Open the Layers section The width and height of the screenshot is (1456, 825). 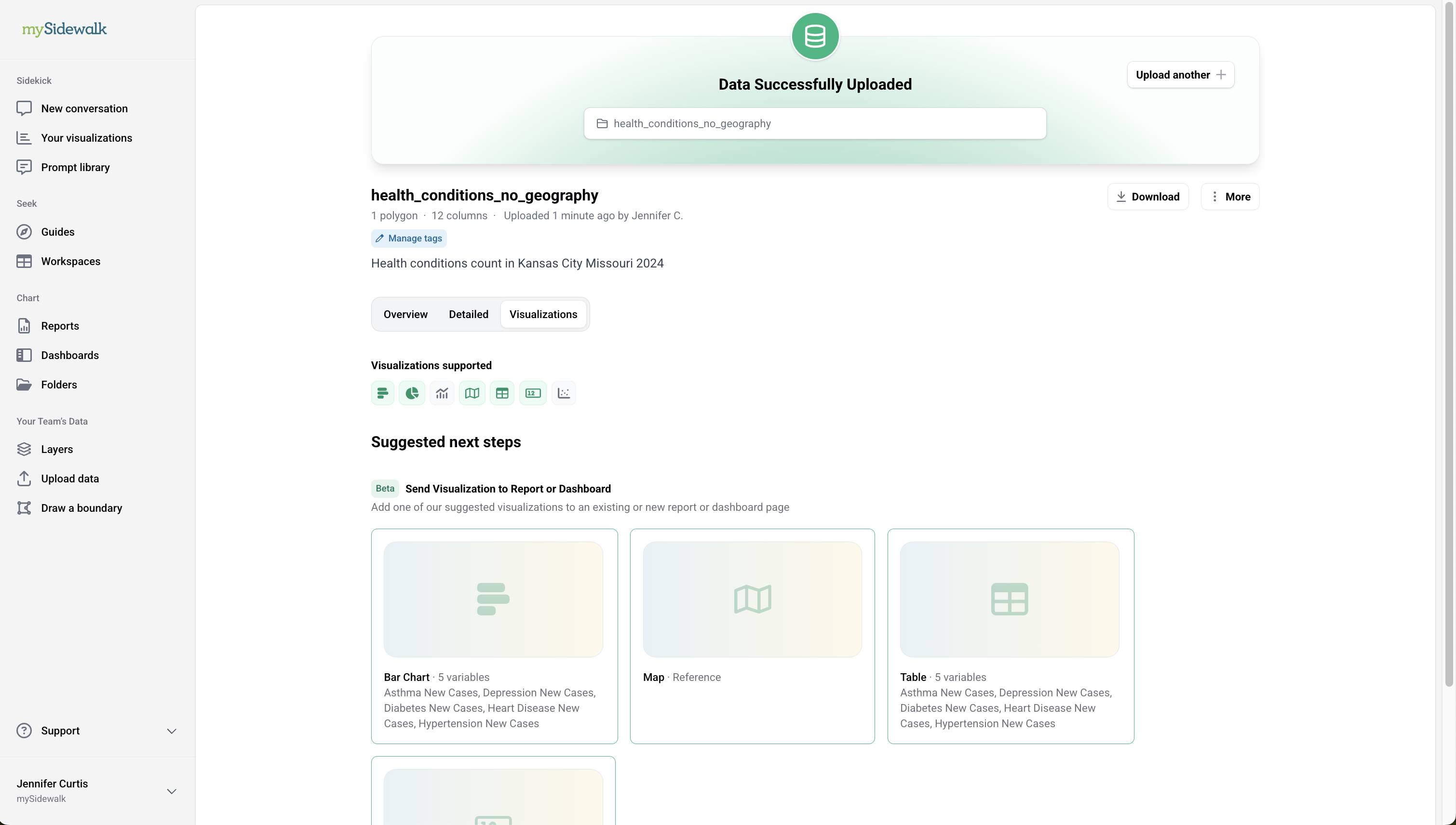57,449
